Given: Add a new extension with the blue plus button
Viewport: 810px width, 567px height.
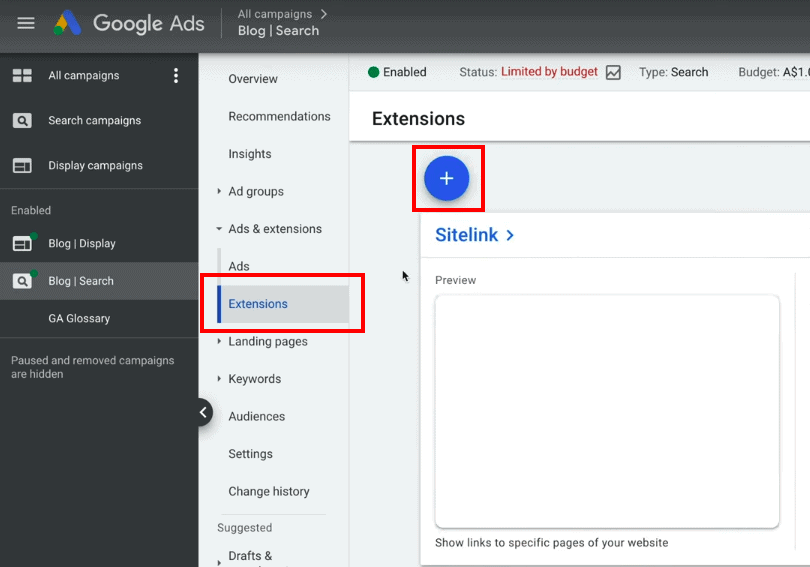Looking at the screenshot, I should [x=447, y=178].
